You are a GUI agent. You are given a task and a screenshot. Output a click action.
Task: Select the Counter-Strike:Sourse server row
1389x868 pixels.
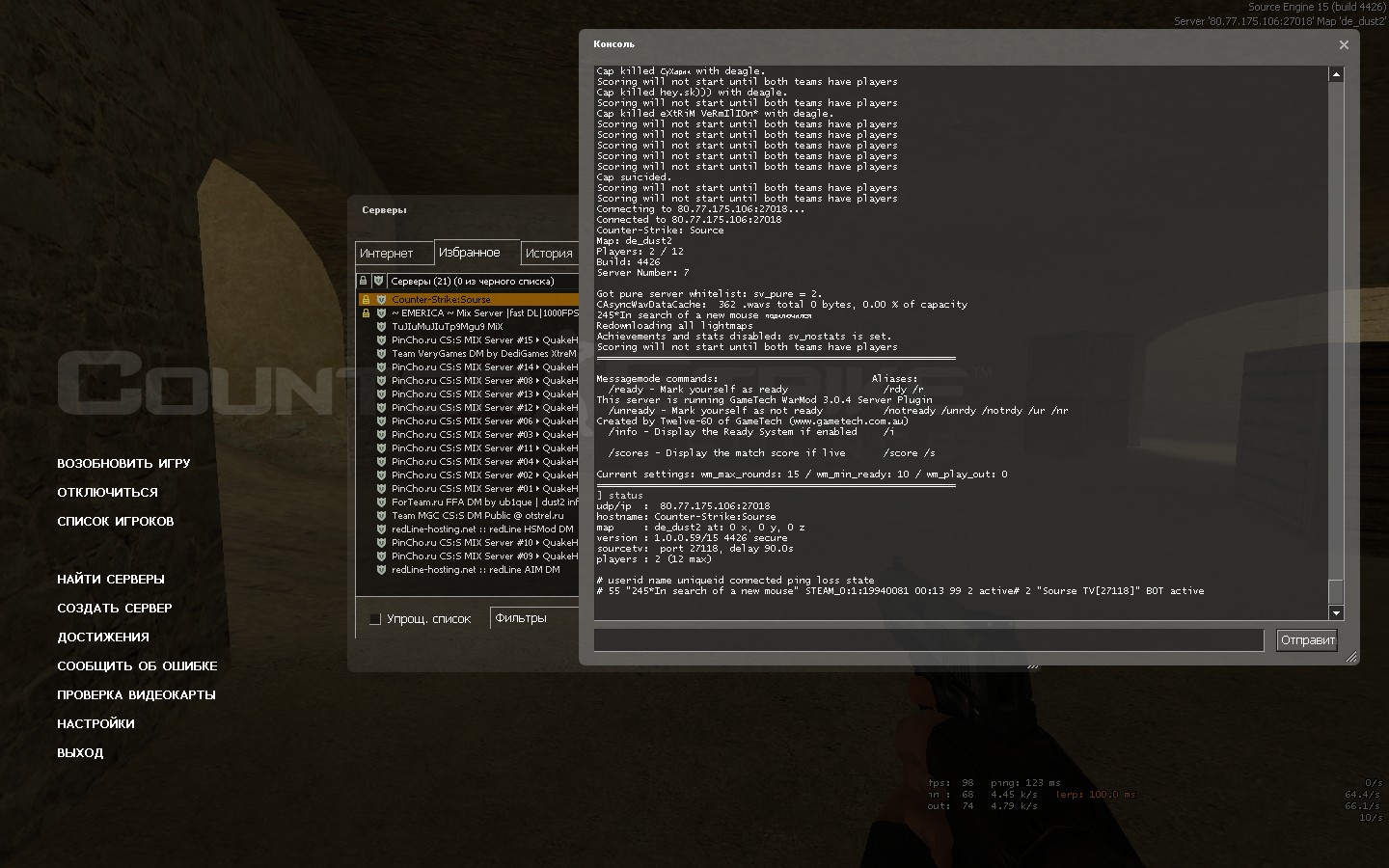pos(468,300)
